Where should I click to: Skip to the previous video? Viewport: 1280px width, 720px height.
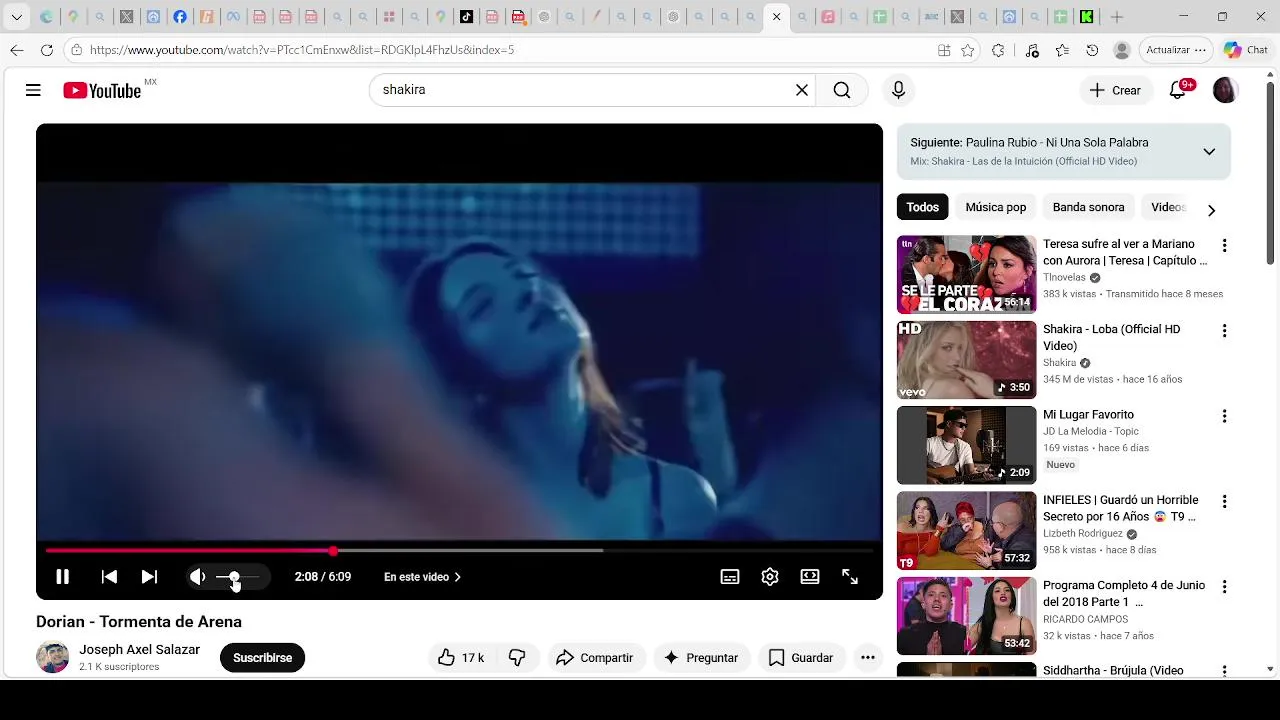point(109,577)
